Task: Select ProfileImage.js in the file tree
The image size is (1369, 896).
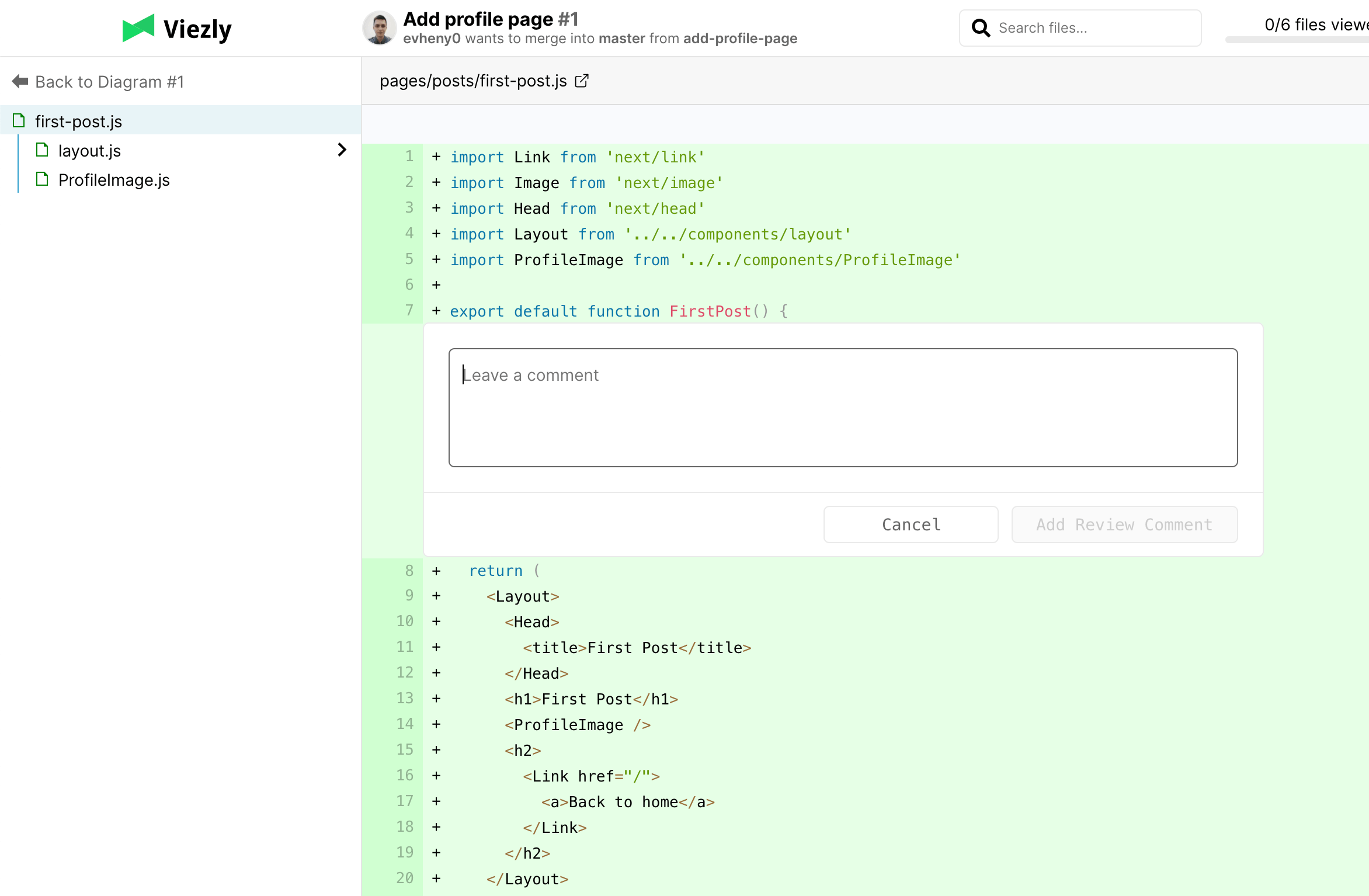Action: click(114, 180)
